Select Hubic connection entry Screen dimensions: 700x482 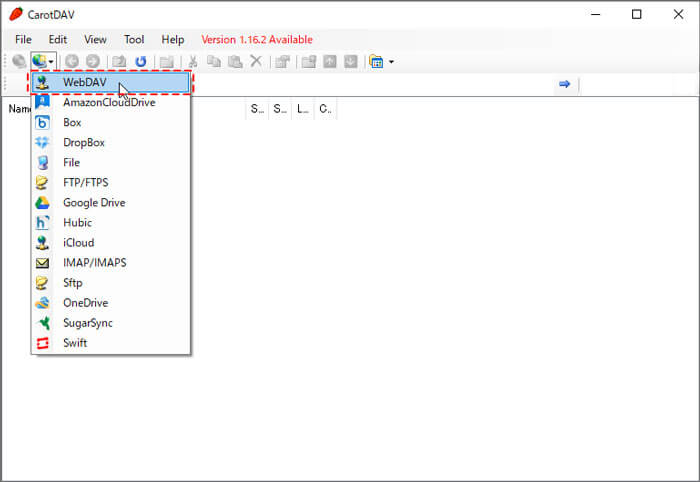coord(111,223)
